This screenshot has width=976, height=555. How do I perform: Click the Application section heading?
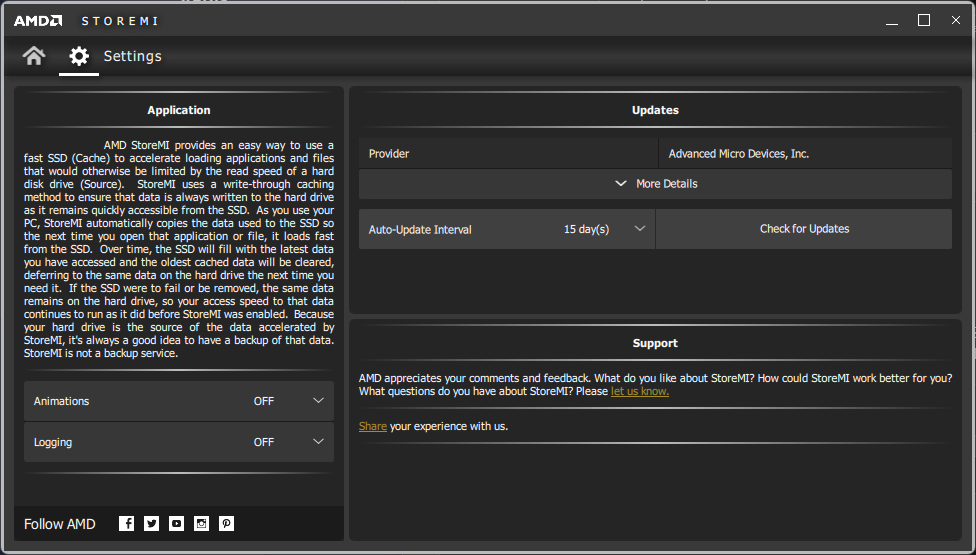point(179,110)
